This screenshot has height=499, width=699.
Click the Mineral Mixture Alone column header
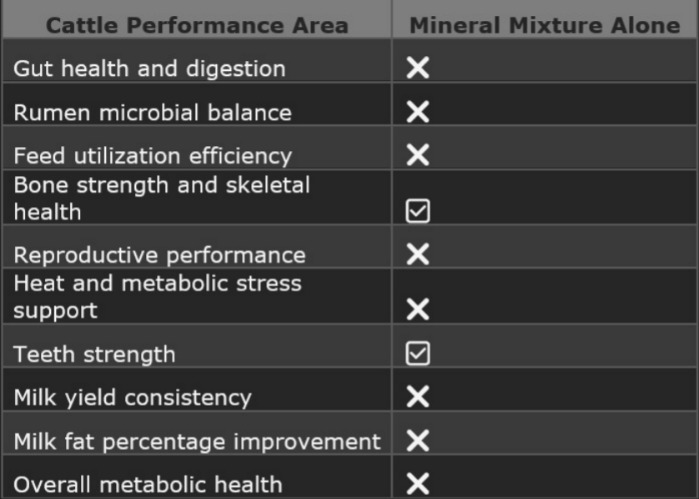point(544,25)
